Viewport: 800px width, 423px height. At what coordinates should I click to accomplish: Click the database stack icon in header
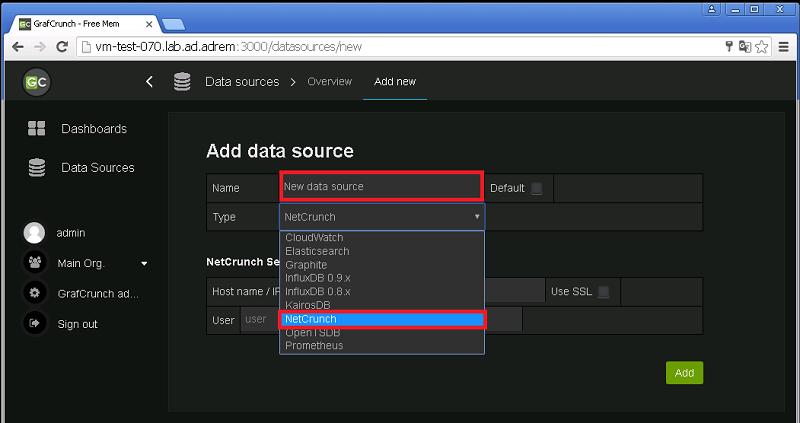[x=182, y=82]
